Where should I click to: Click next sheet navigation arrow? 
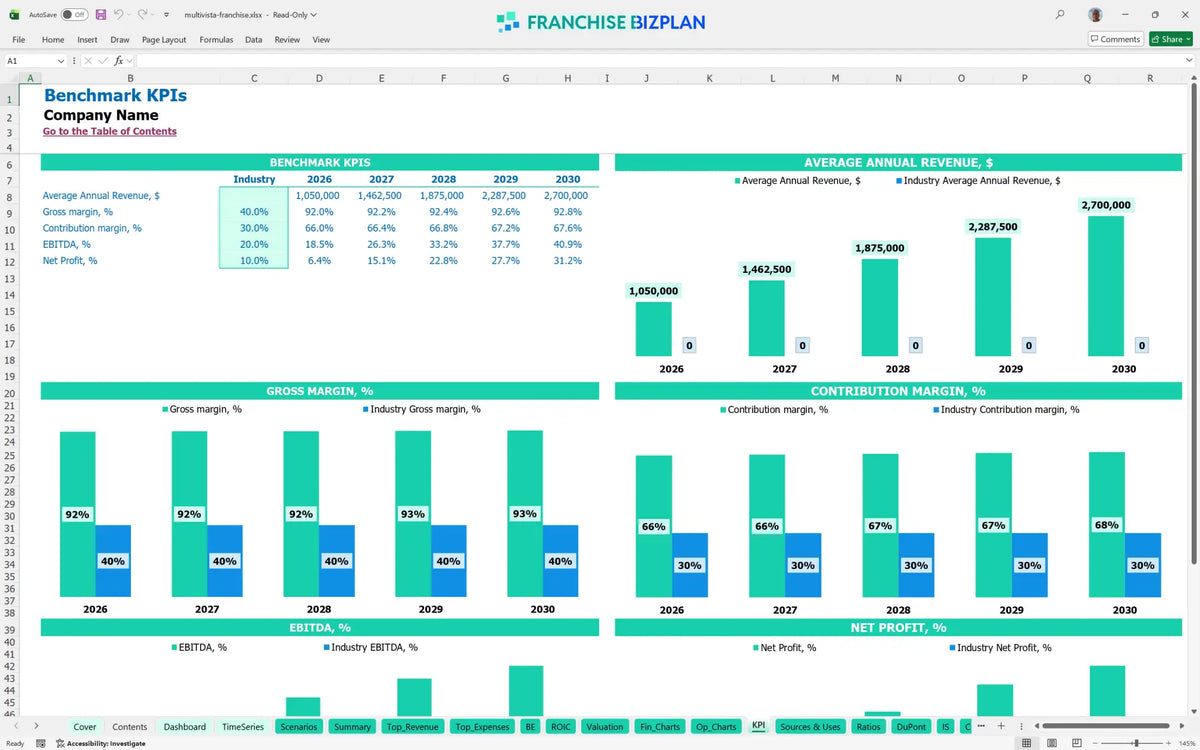37,726
